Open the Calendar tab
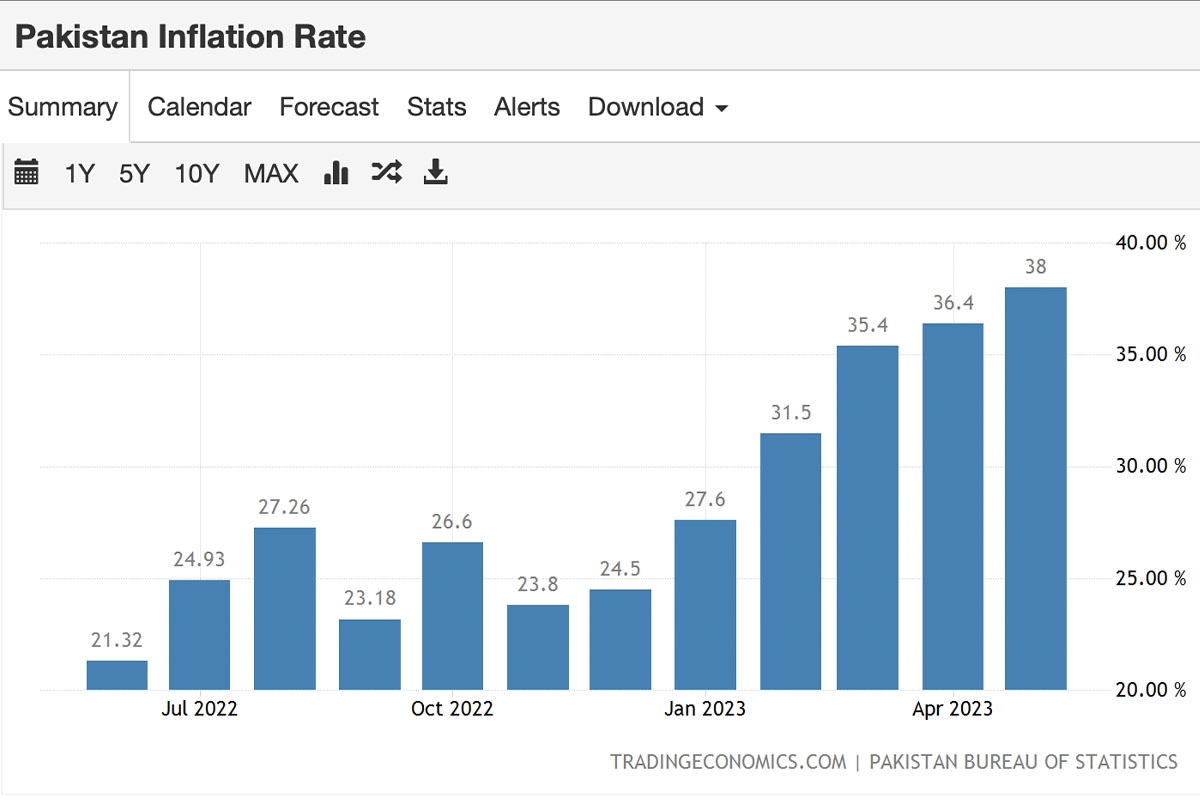 199,107
